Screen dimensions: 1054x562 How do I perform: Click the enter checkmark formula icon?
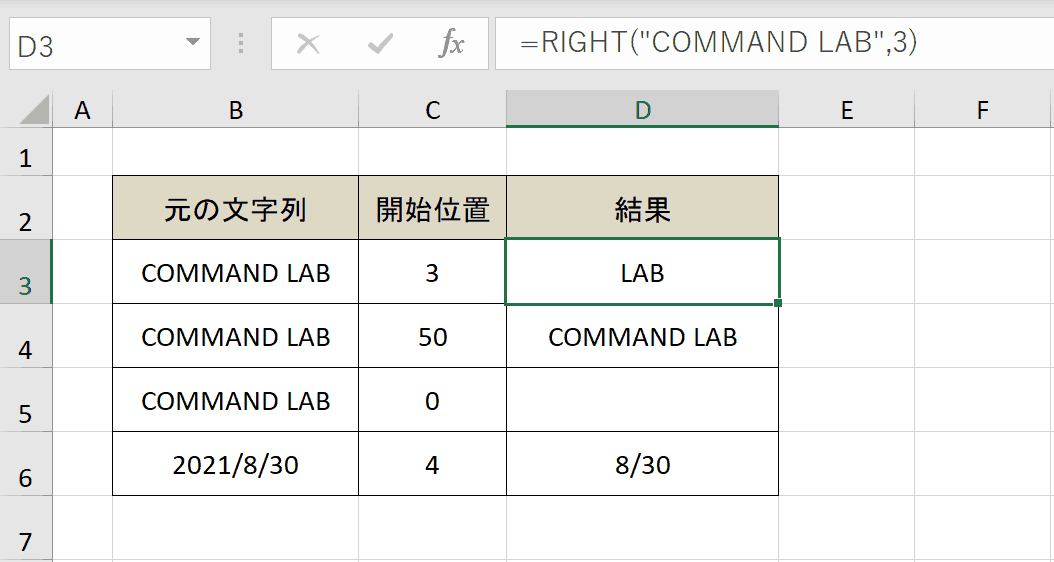[380, 44]
